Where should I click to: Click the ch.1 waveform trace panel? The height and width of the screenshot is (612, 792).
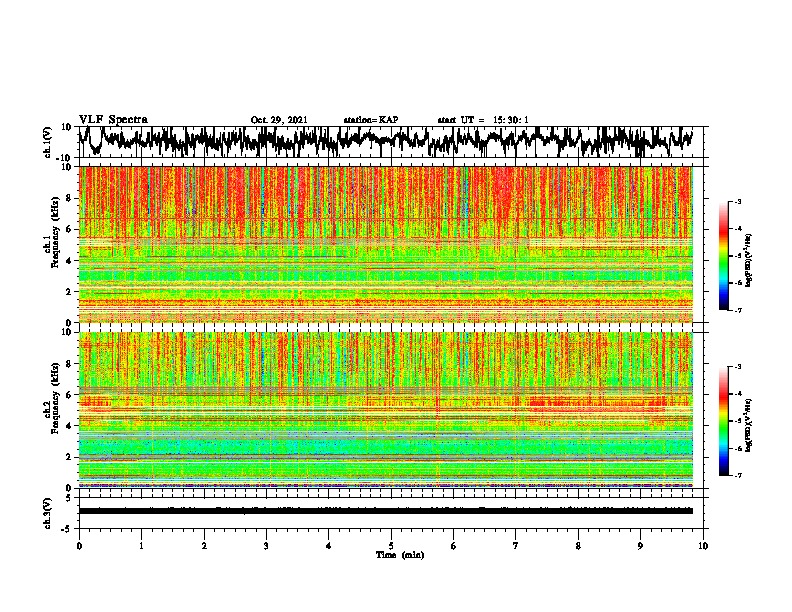pos(391,142)
